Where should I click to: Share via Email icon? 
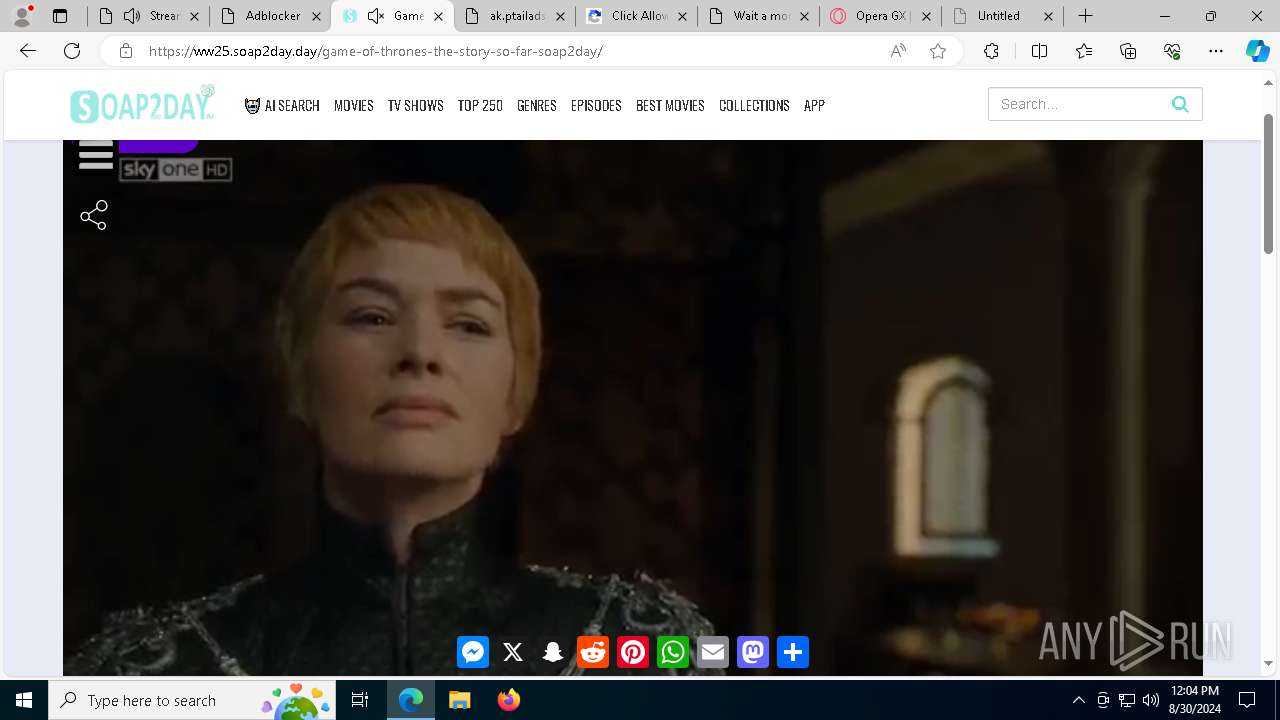click(713, 652)
